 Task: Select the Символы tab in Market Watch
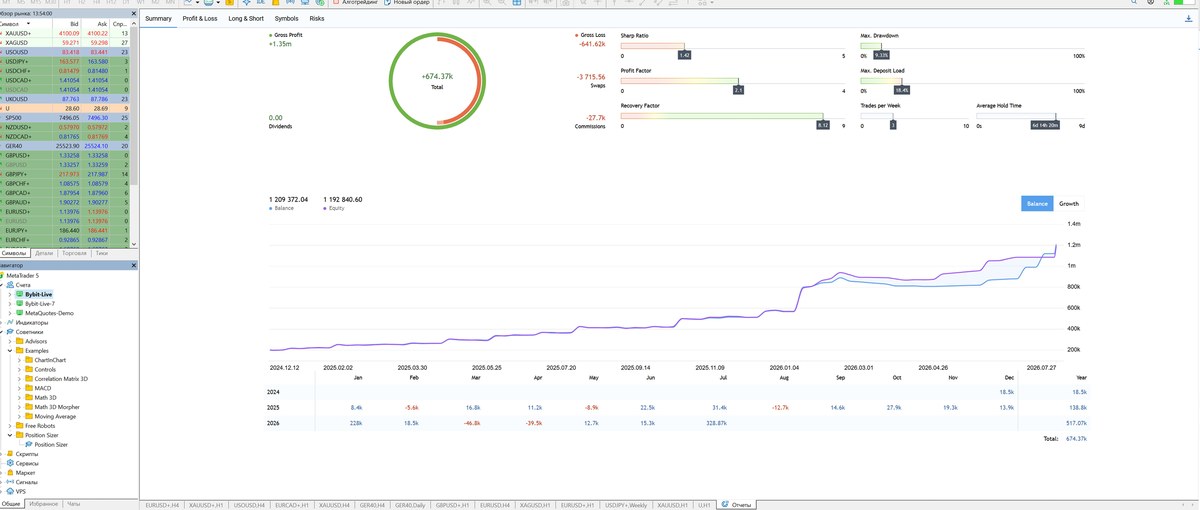14,254
